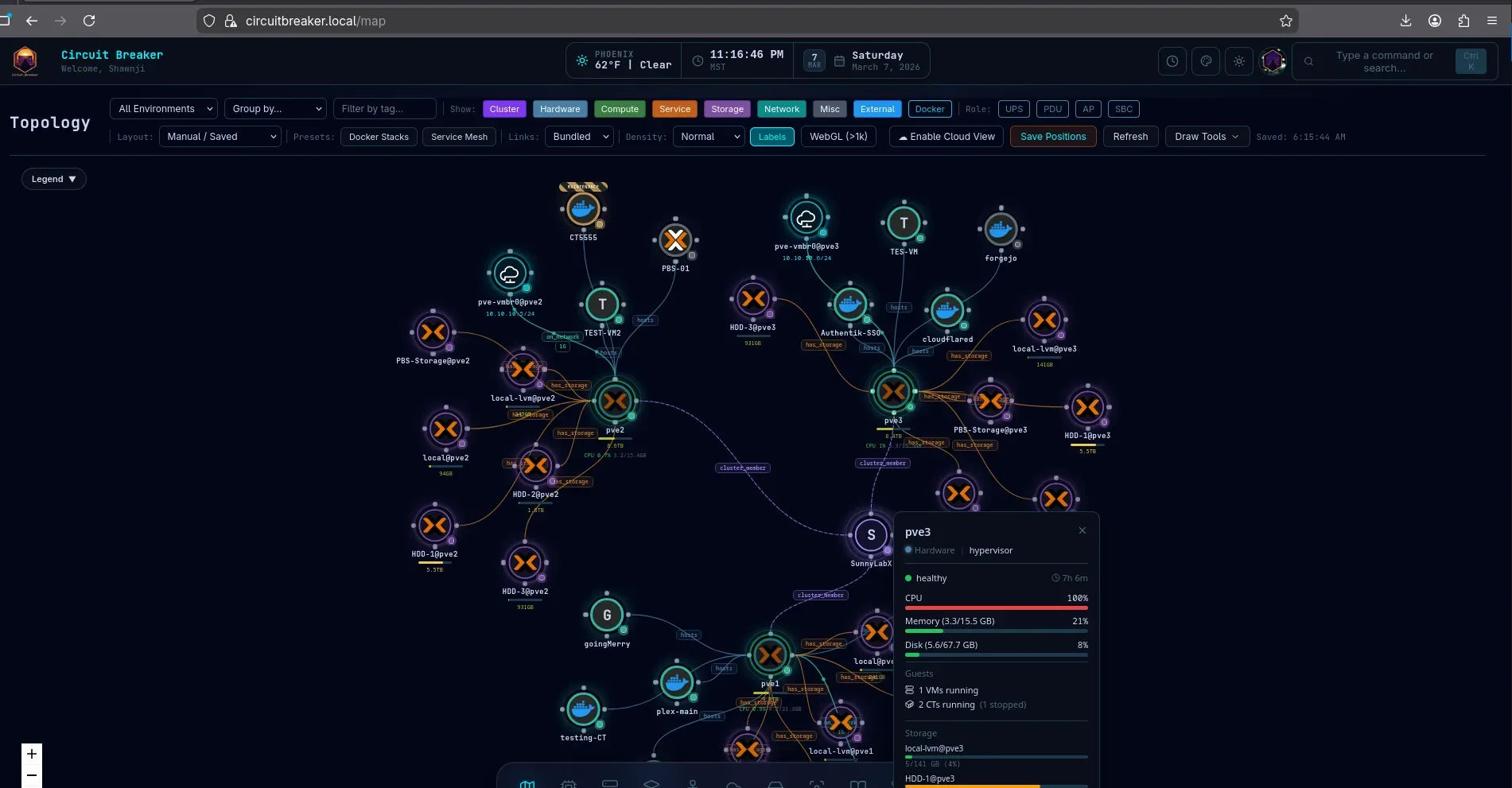
Task: Toggle the Cluster show filter
Action: click(x=504, y=109)
